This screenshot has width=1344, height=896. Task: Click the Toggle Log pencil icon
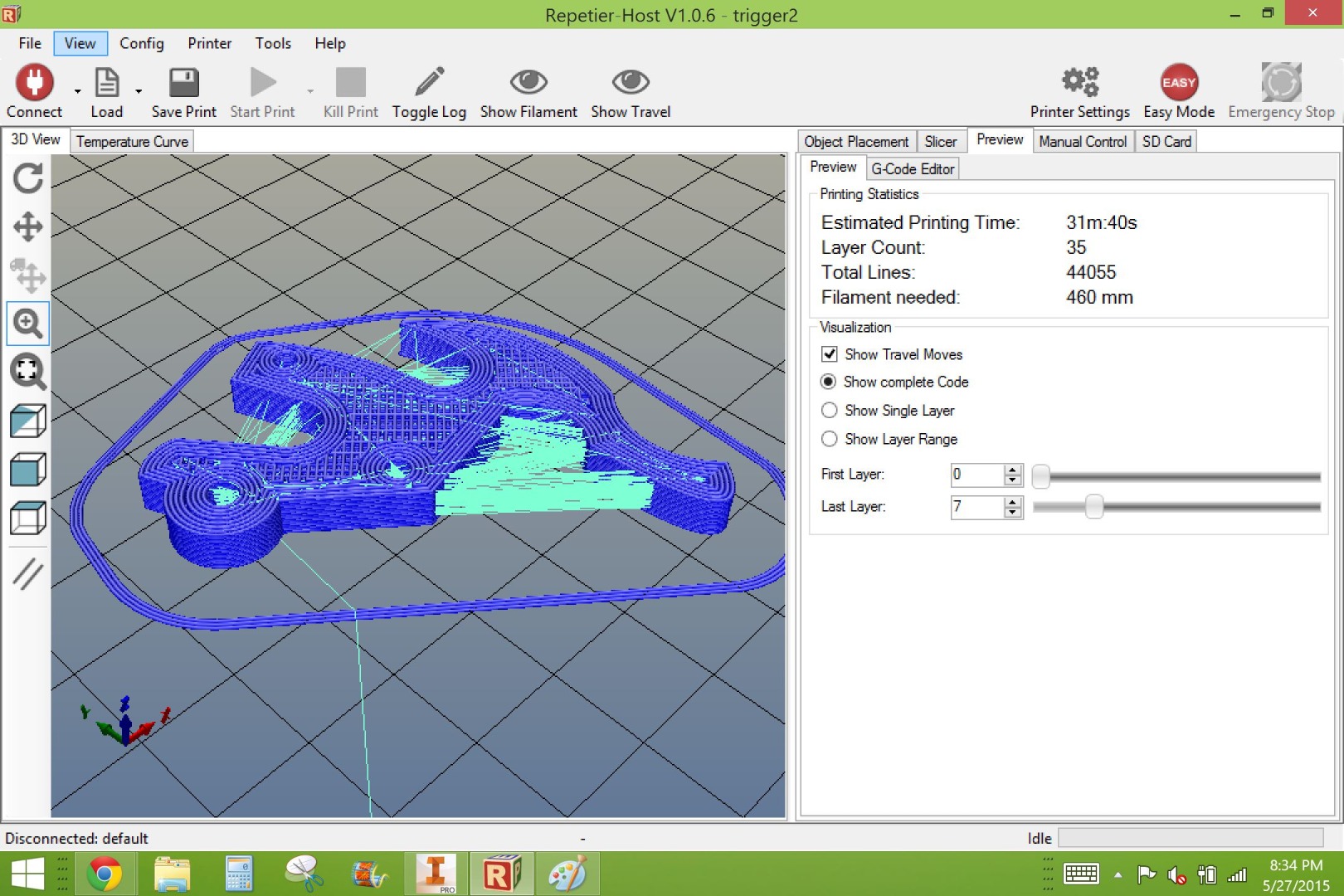[429, 82]
